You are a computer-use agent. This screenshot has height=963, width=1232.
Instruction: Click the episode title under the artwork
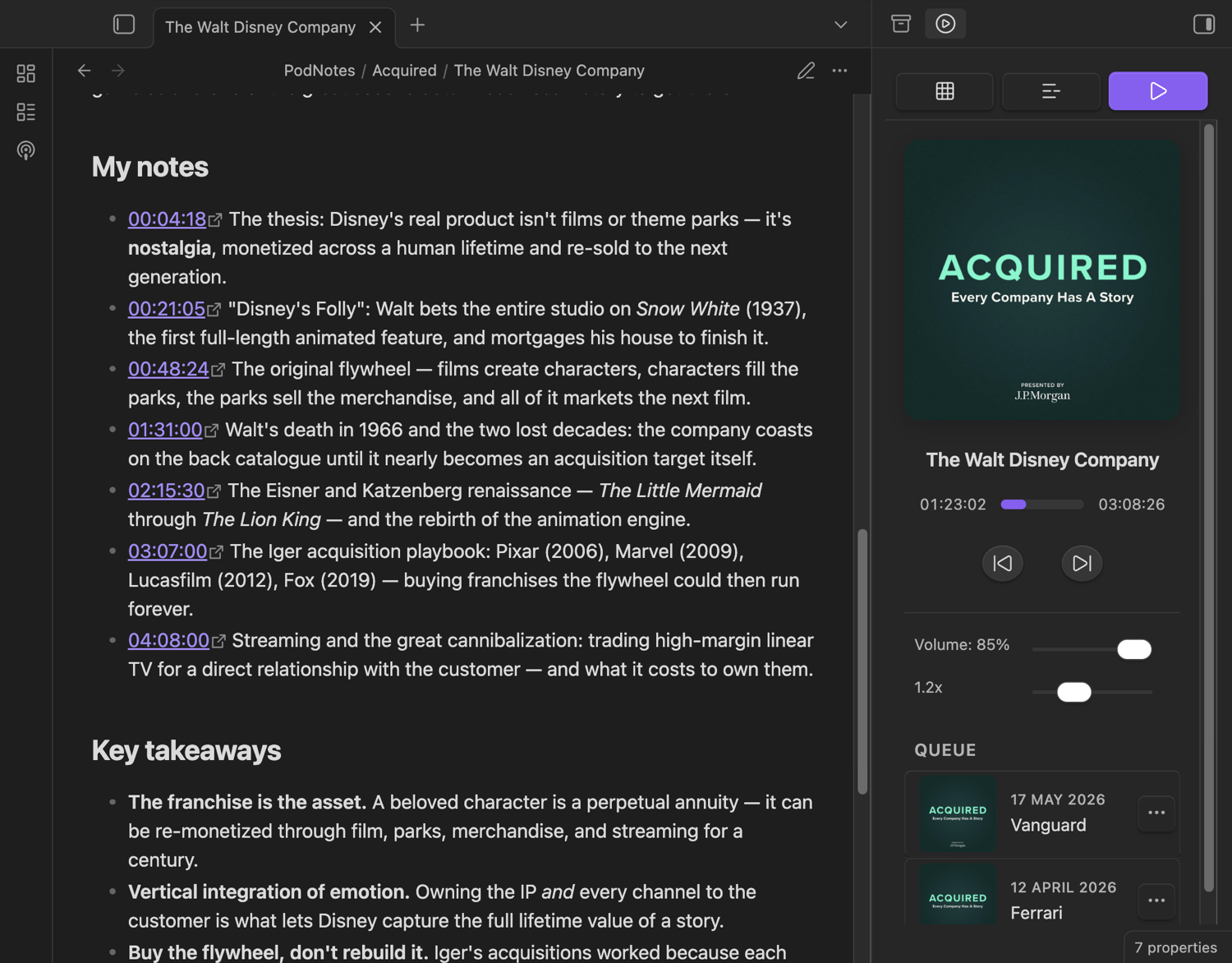1042,460
